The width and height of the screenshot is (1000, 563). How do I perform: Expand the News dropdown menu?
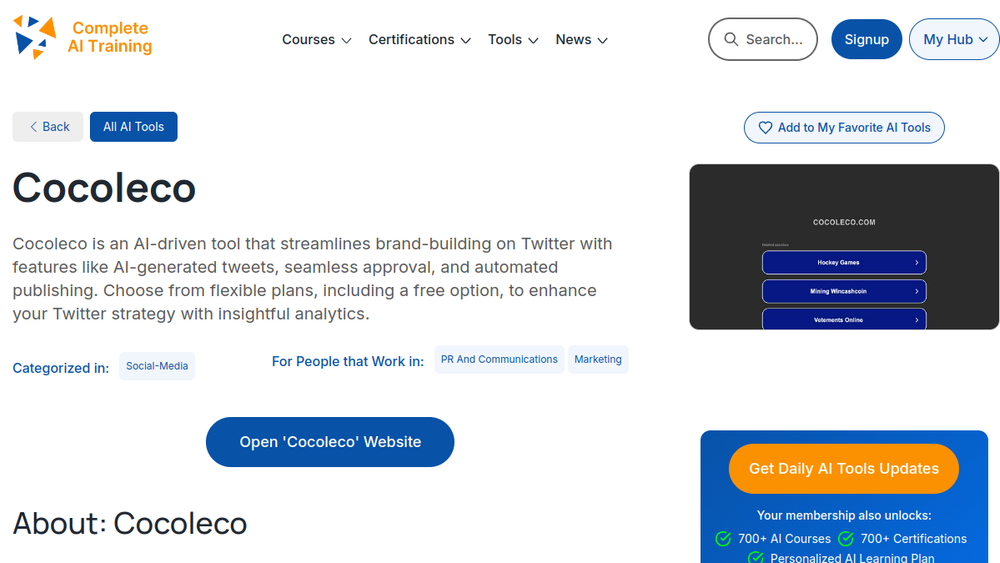point(582,40)
